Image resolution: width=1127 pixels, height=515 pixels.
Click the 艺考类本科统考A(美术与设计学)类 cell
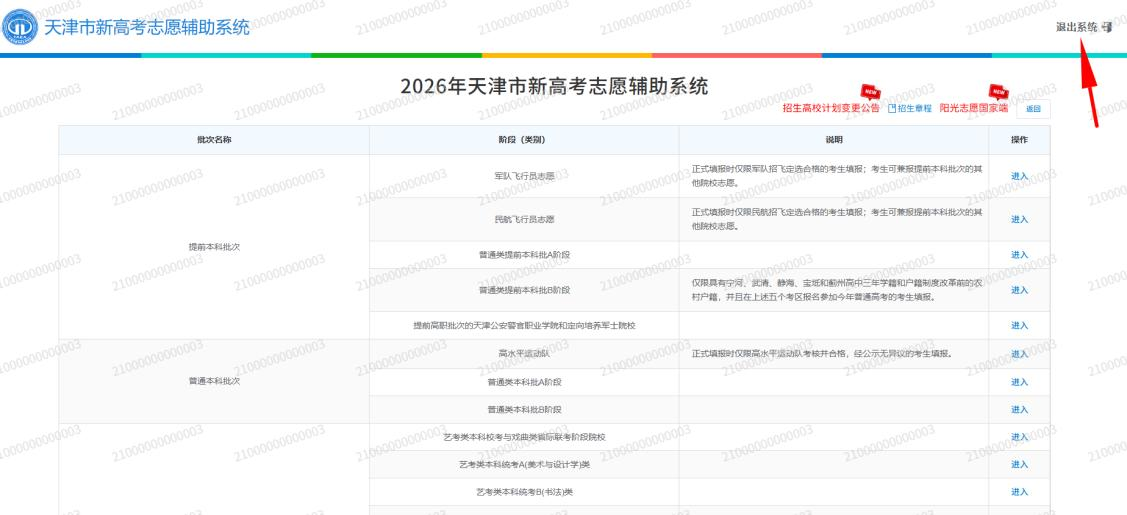(524, 465)
